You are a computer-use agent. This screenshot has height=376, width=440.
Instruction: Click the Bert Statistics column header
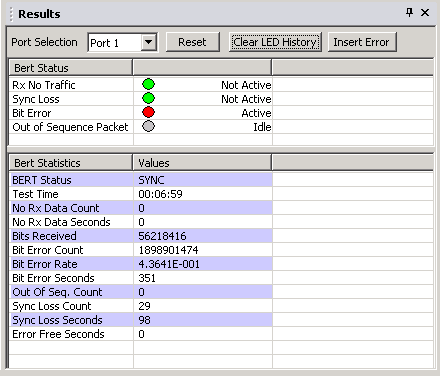pyautogui.click(x=71, y=163)
